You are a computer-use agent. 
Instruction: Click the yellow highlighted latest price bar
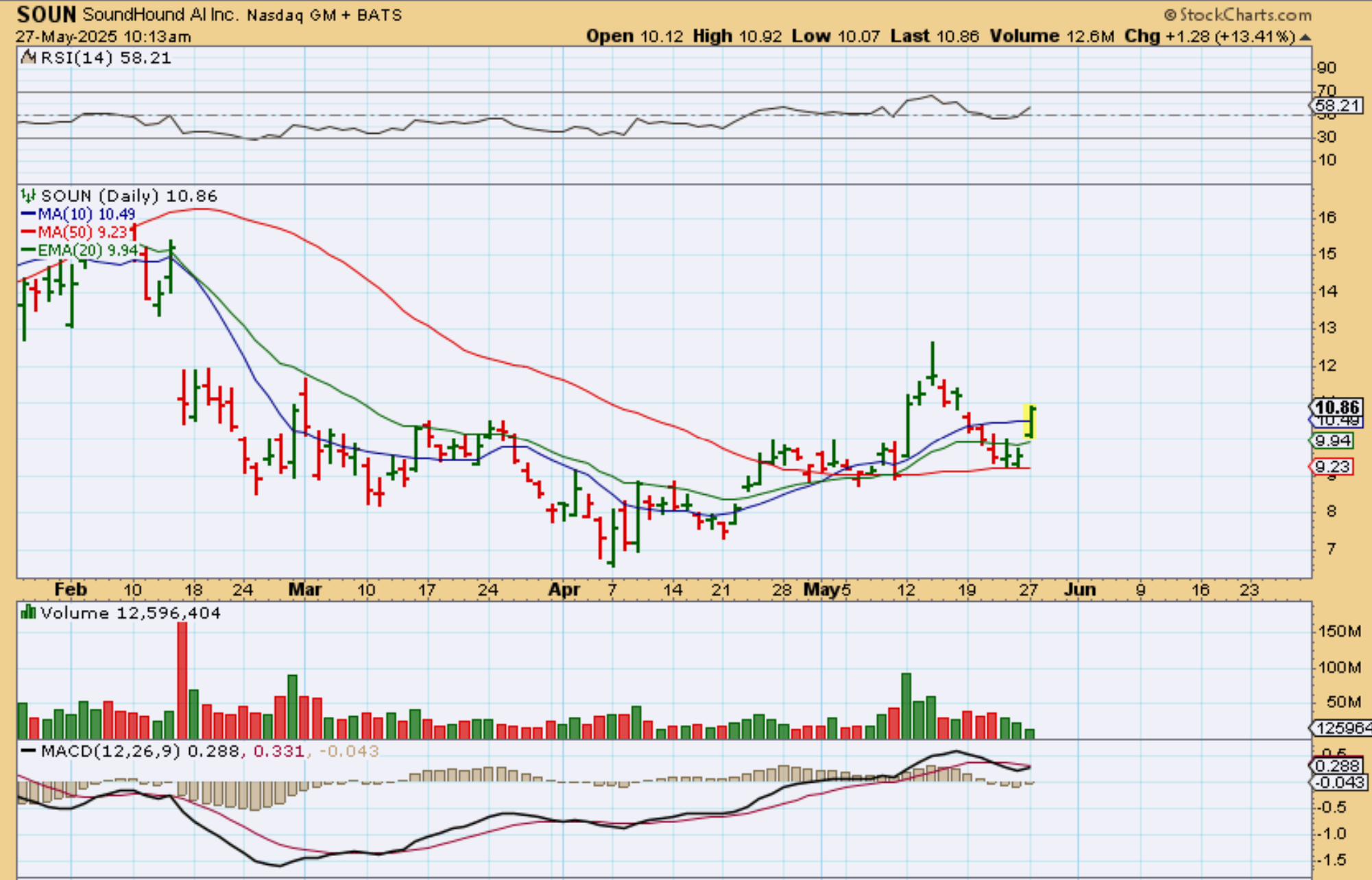pyautogui.click(x=1030, y=421)
